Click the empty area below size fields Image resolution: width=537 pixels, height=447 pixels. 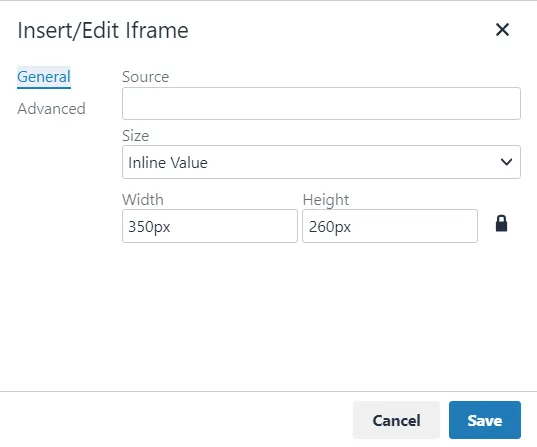coord(321,315)
